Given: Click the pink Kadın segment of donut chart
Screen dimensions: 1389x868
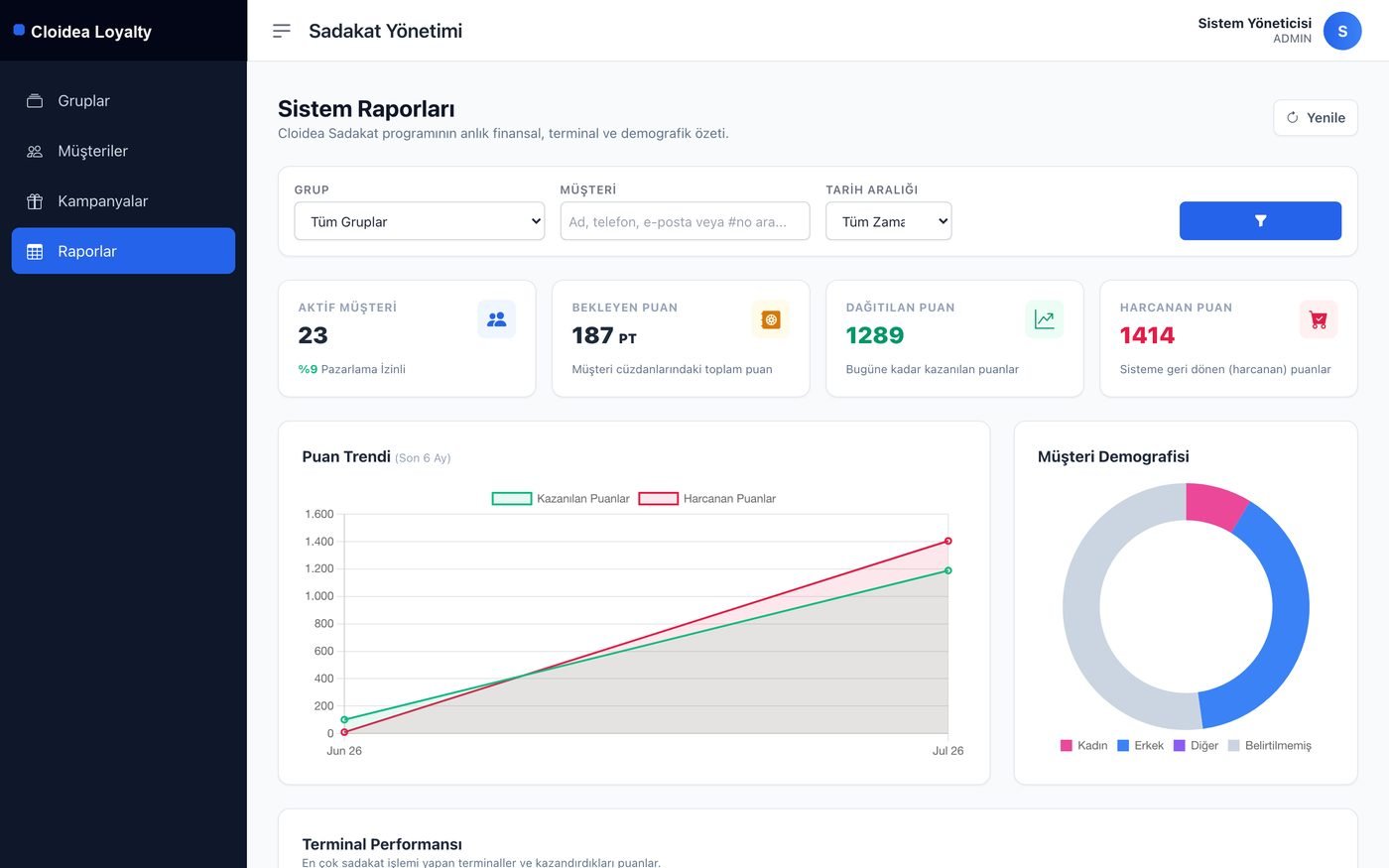Looking at the screenshot, I should tap(1214, 504).
